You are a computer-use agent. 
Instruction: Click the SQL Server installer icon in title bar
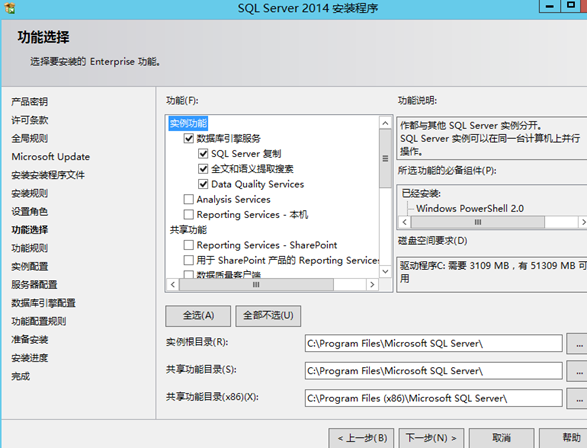point(10,8)
